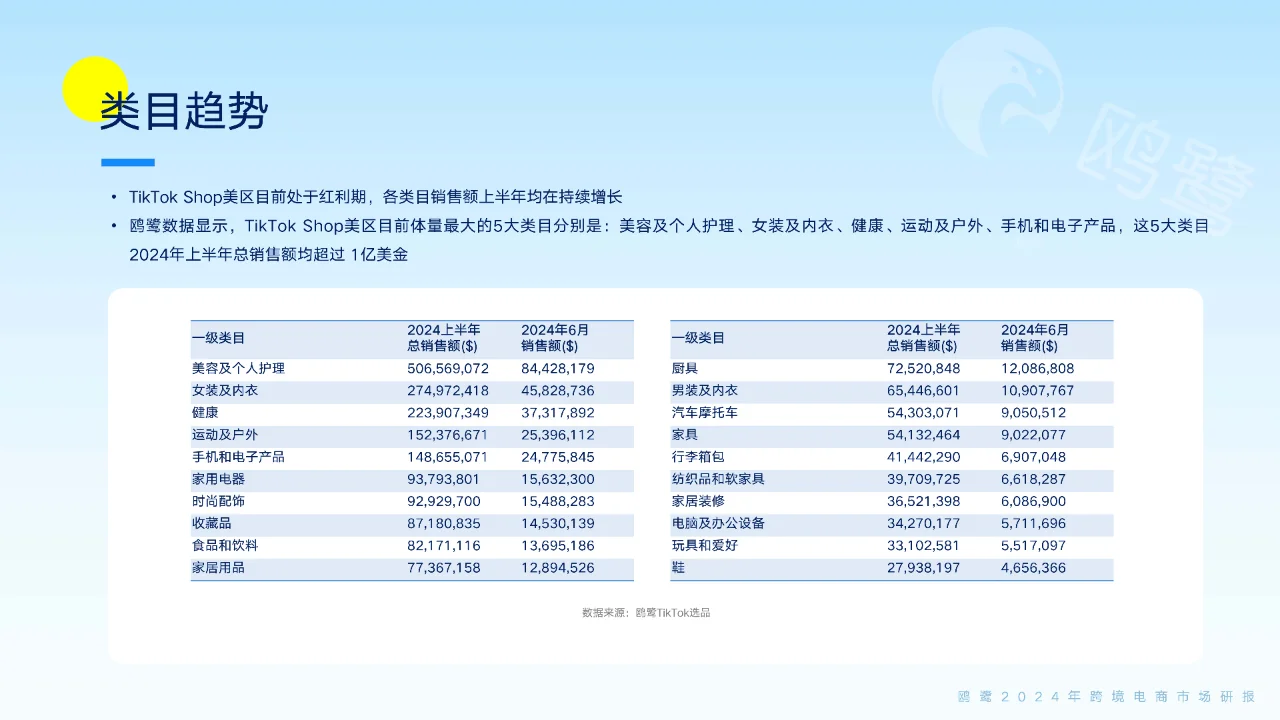This screenshot has height=720, width=1280.
Task: Click the 收藏品 category cell
Action: (212, 524)
